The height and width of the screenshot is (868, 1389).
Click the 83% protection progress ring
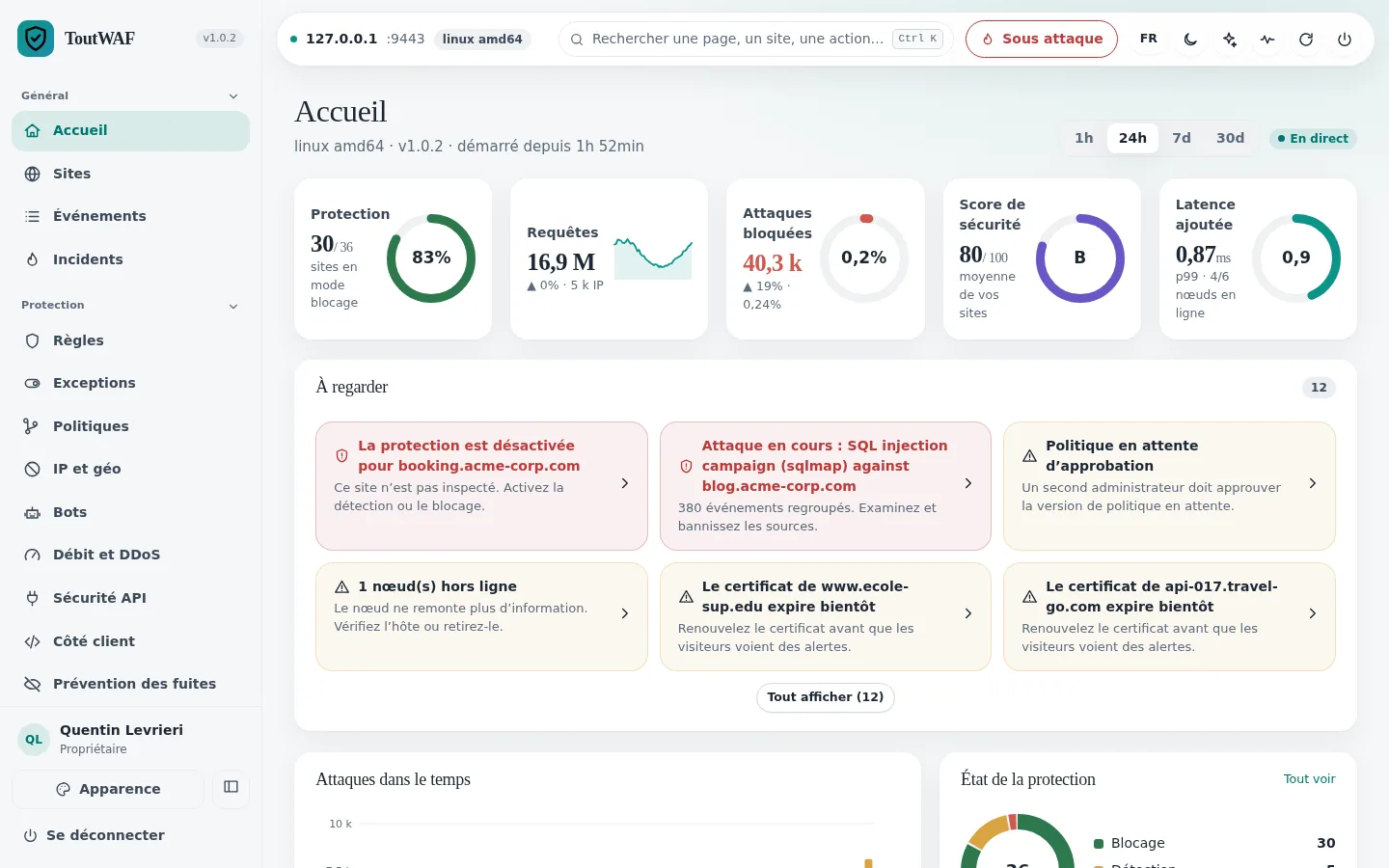click(431, 258)
